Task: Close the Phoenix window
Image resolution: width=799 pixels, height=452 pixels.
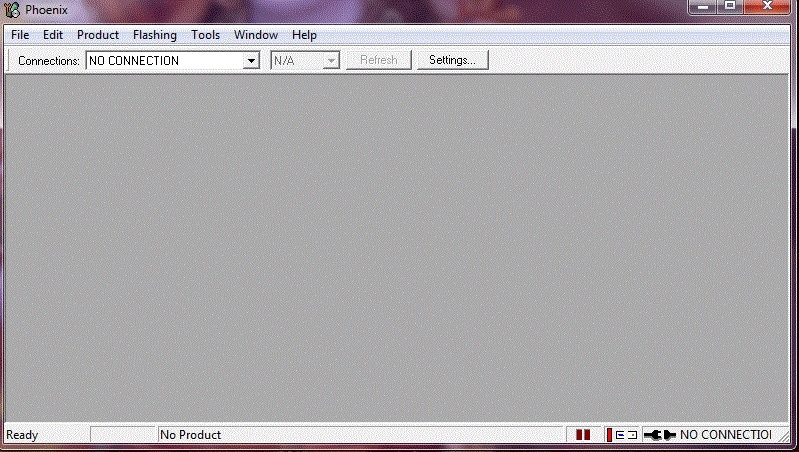Action: [767, 6]
